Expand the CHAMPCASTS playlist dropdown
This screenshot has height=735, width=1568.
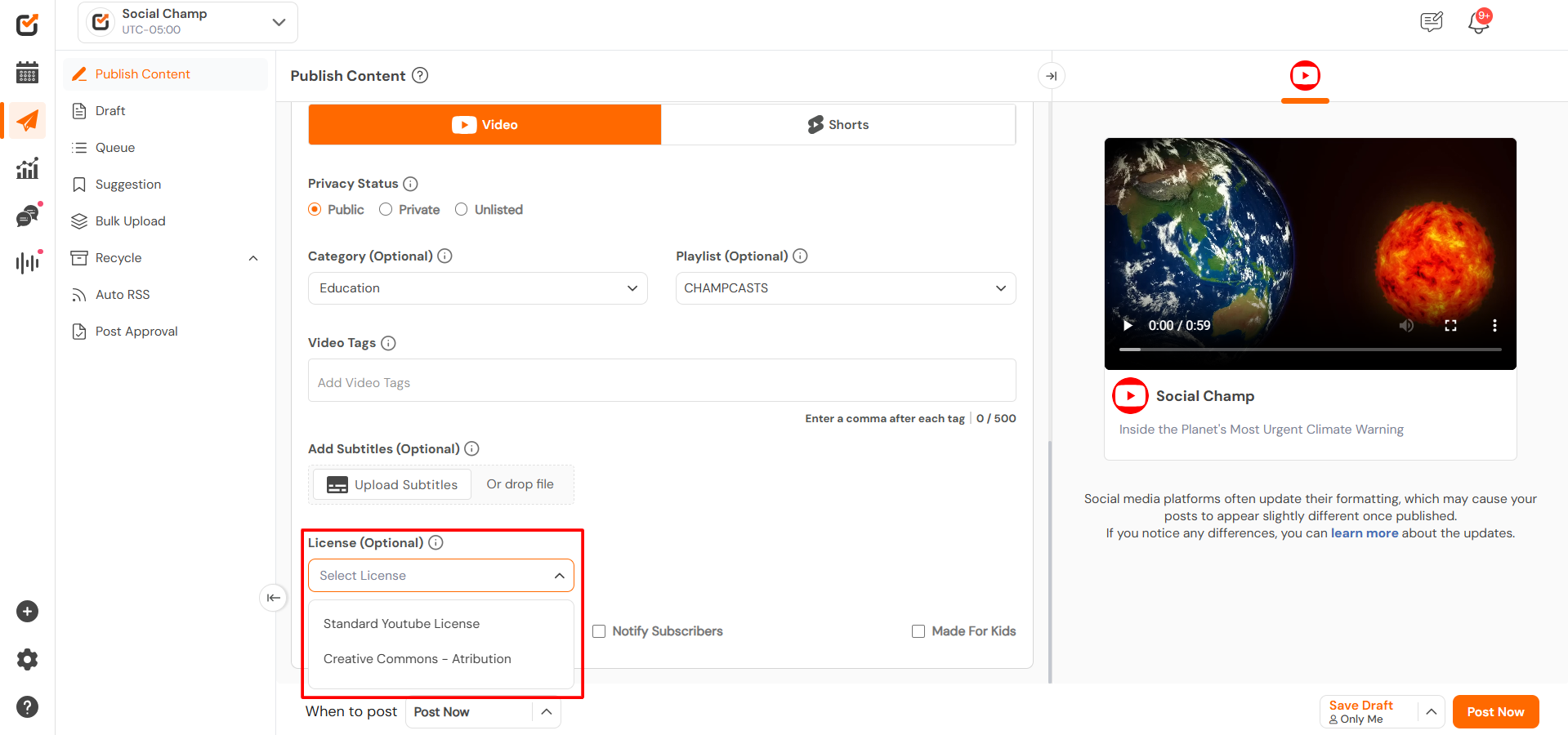[845, 288]
